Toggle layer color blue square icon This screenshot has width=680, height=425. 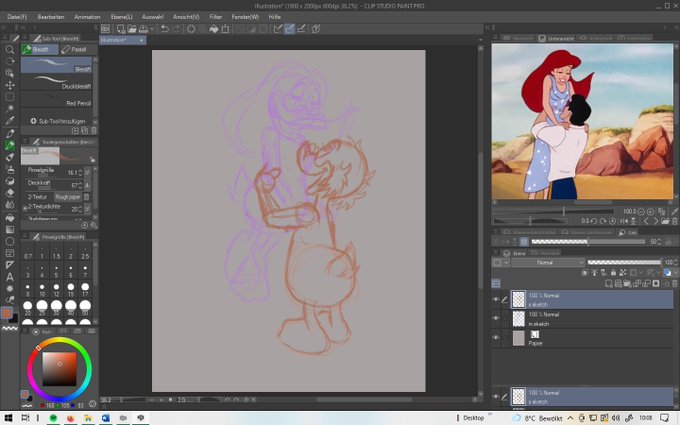coord(667,273)
